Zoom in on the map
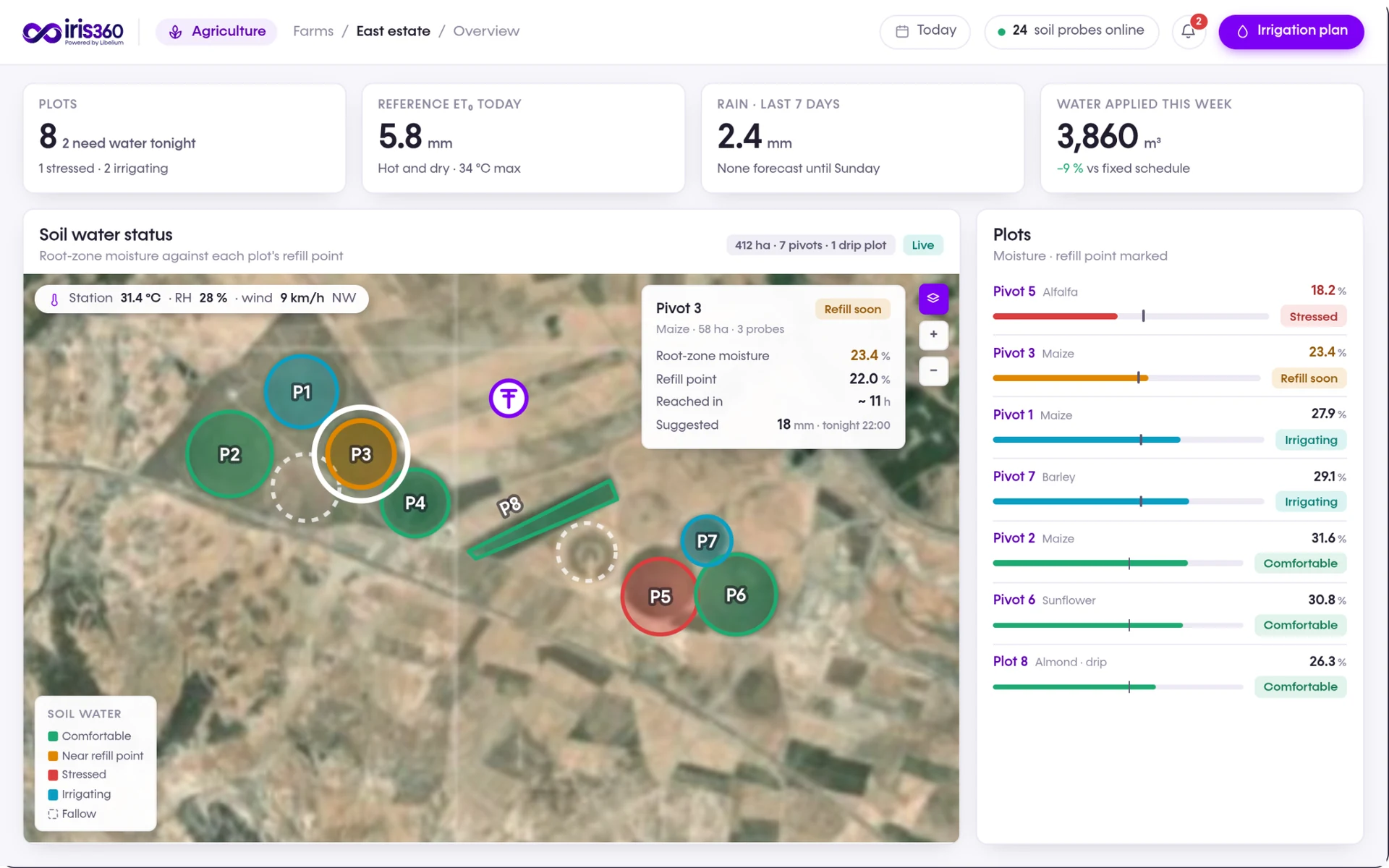Image resolution: width=1389 pixels, height=868 pixels. 933,334
